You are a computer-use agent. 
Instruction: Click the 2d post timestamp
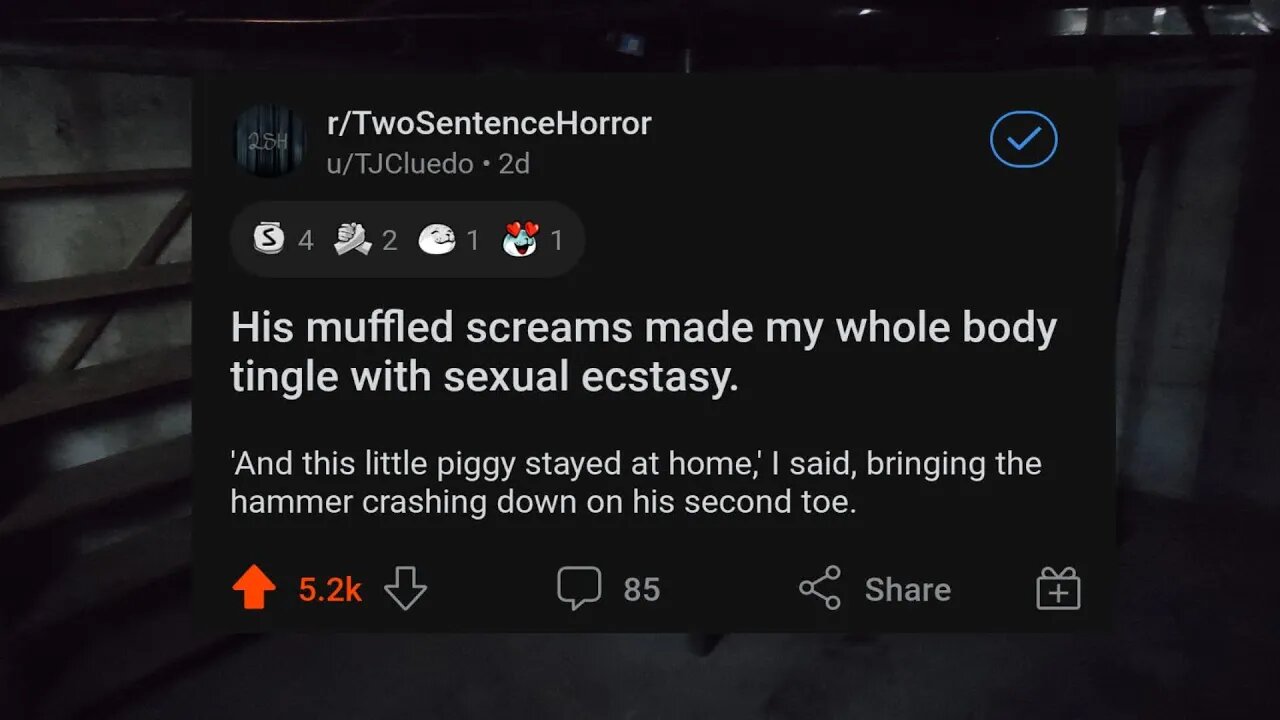514,163
